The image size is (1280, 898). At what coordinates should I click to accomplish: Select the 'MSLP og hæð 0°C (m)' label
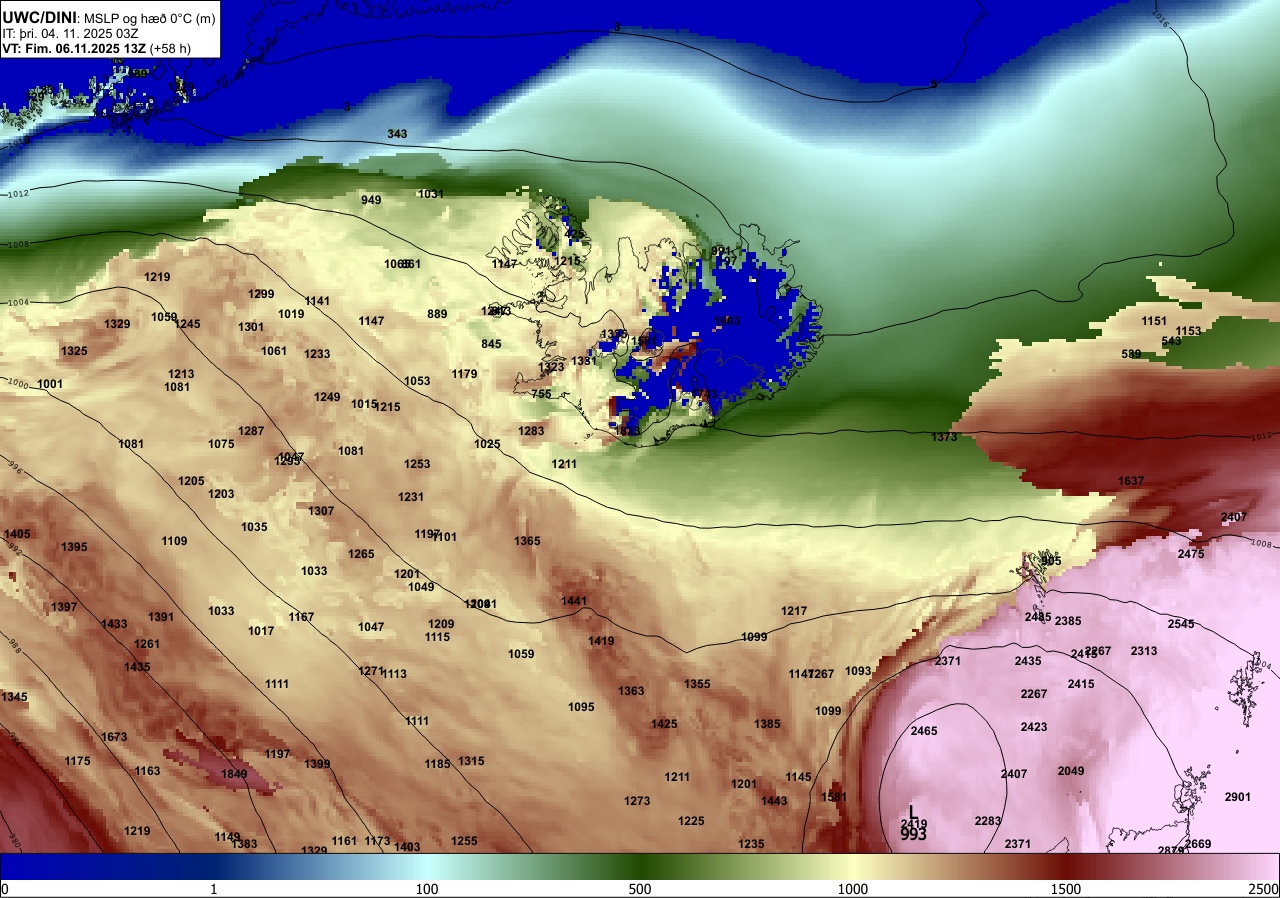[148, 18]
